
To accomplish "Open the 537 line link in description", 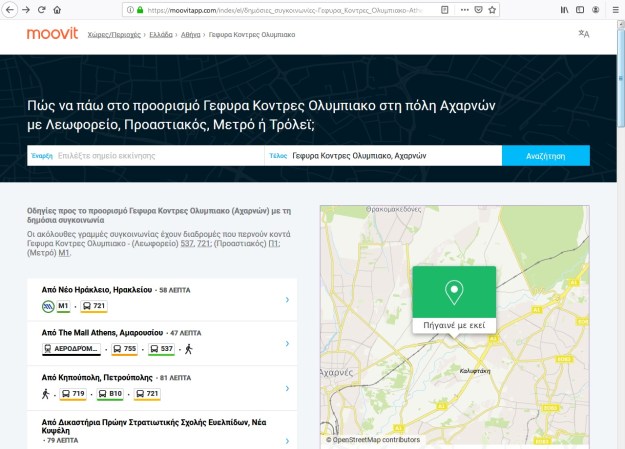I will [x=186, y=243].
